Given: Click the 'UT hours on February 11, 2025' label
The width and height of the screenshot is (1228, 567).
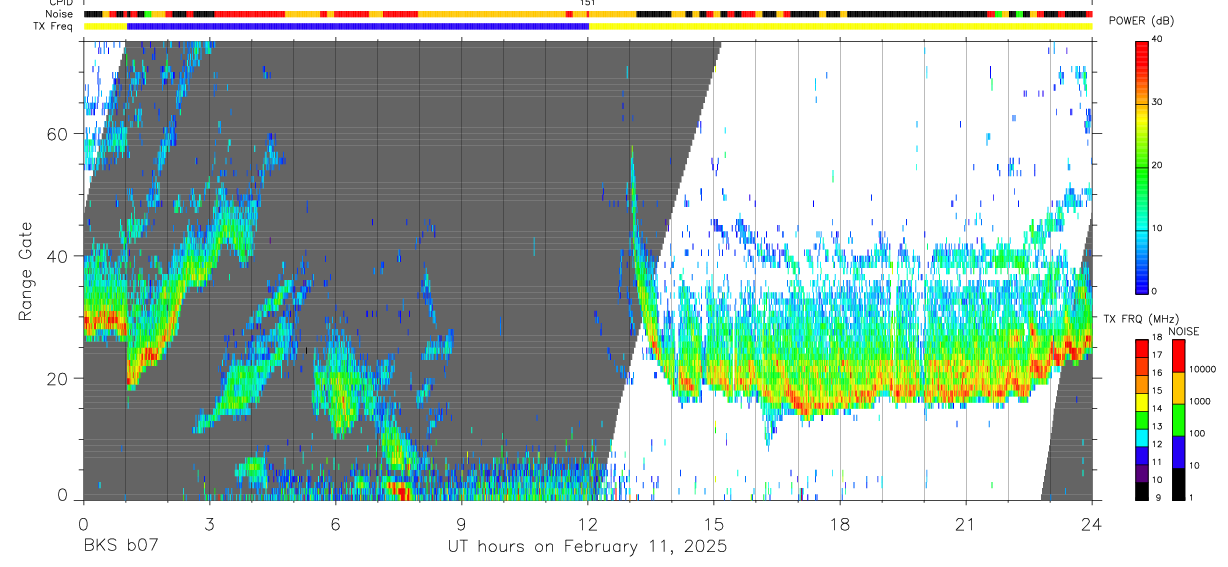Looking at the screenshot, I should point(587,547).
